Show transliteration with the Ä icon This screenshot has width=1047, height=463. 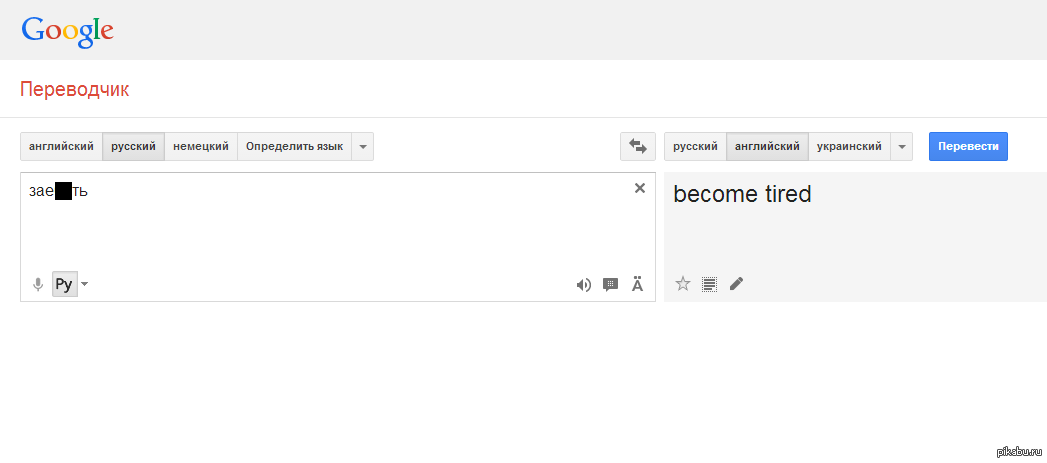[637, 284]
